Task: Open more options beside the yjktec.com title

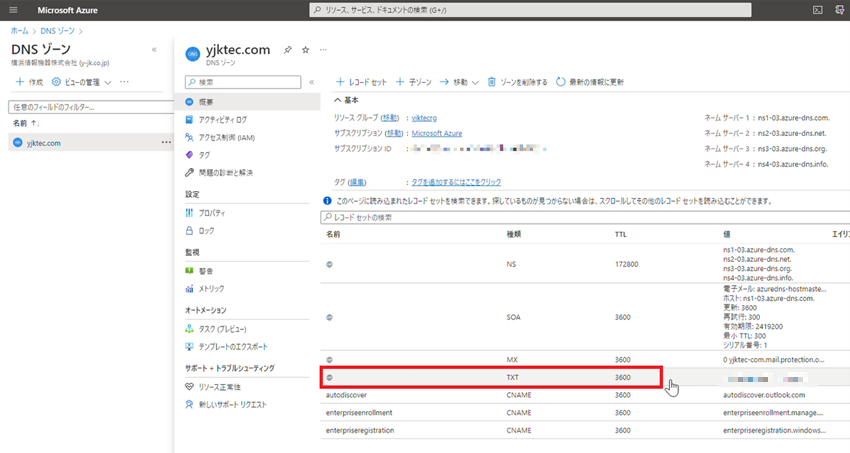Action: tap(323, 50)
